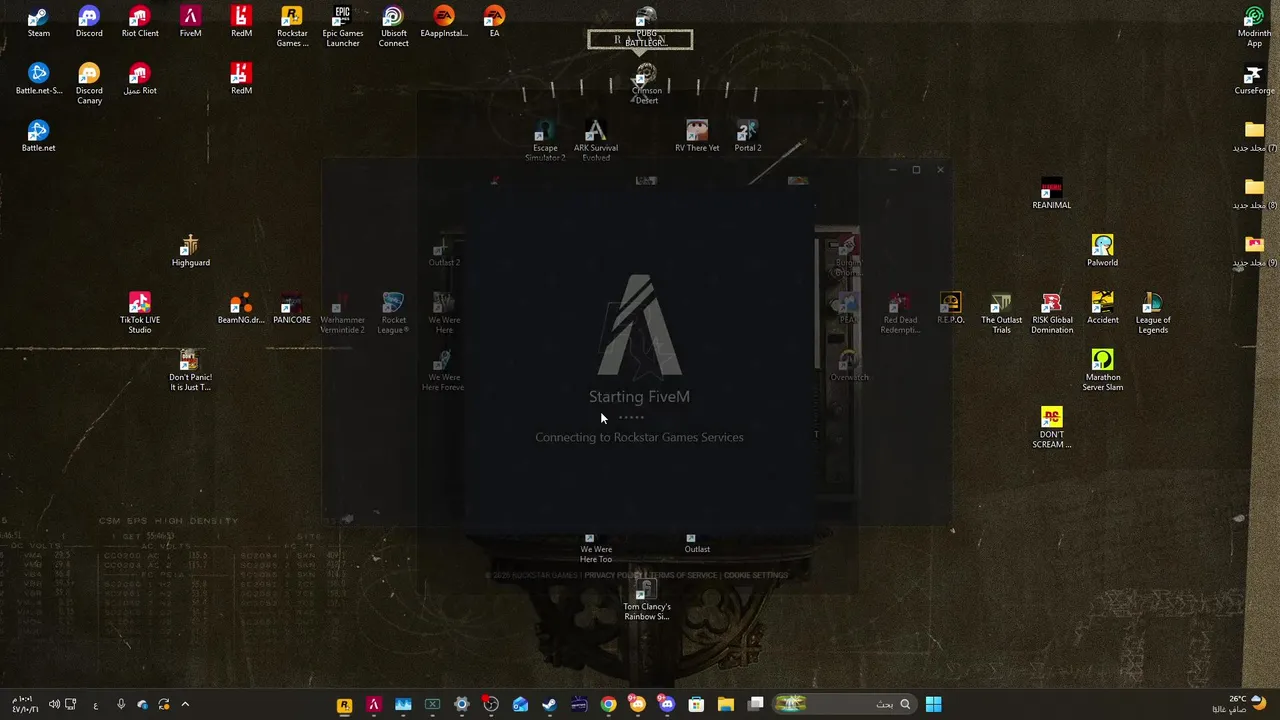The image size is (1280, 720).
Task: Select the Discord Canary desktop shortcut
Action: click(x=89, y=84)
